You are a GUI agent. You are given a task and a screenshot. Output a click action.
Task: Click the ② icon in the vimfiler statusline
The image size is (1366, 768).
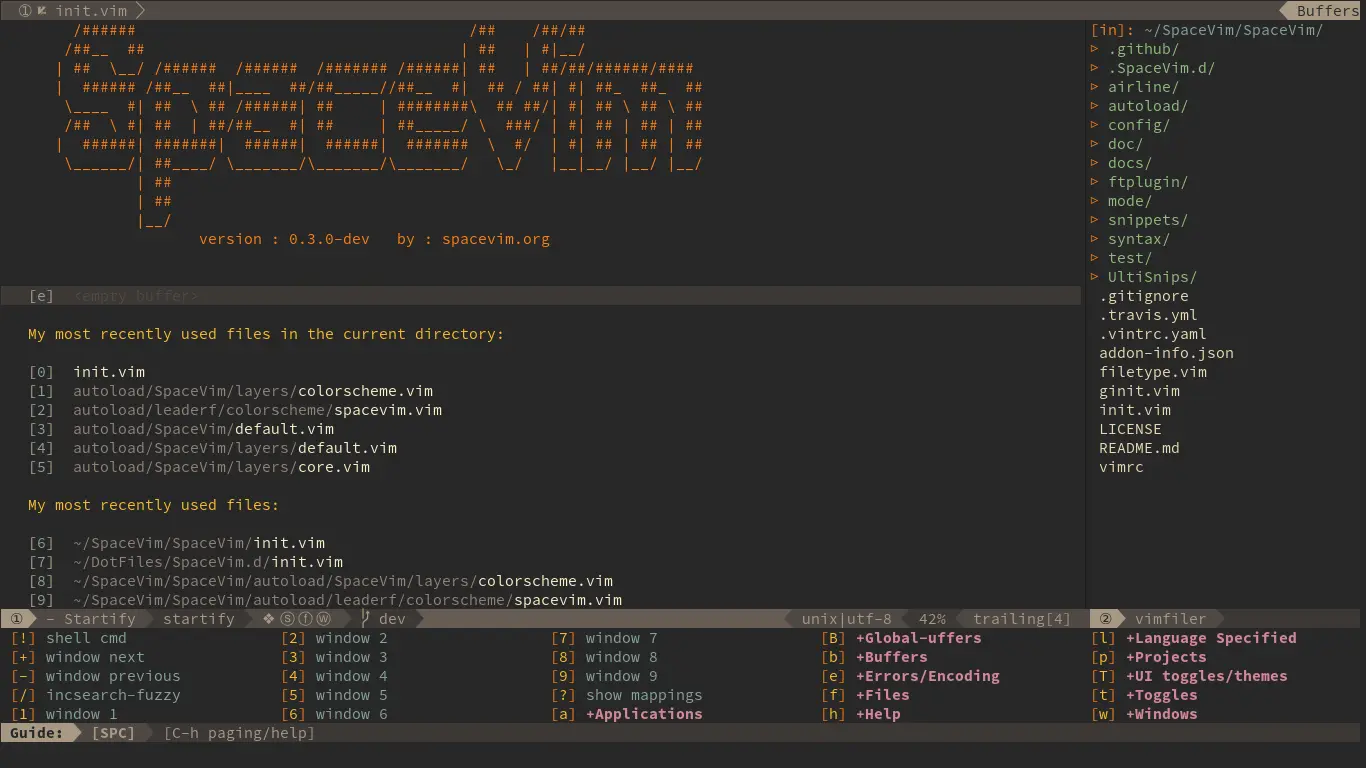(1104, 618)
